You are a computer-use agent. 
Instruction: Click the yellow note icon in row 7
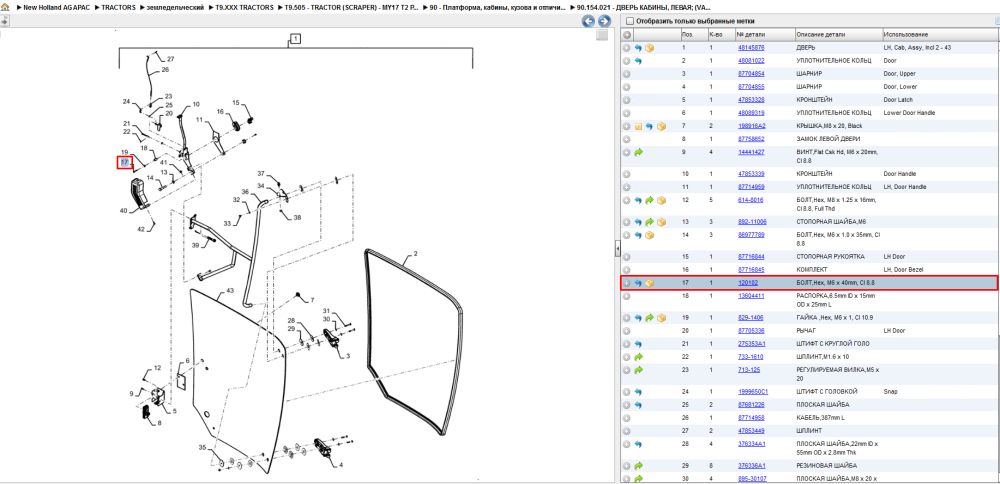[638, 126]
